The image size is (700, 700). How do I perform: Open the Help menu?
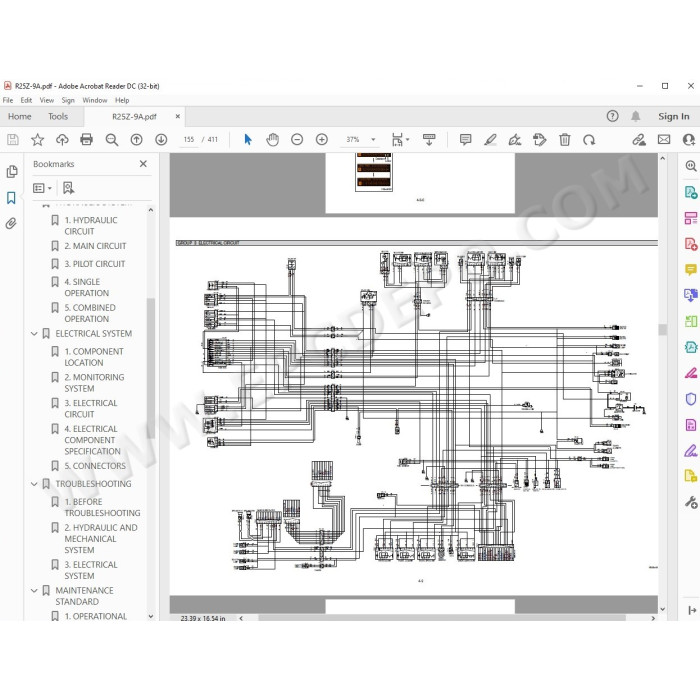click(x=122, y=100)
